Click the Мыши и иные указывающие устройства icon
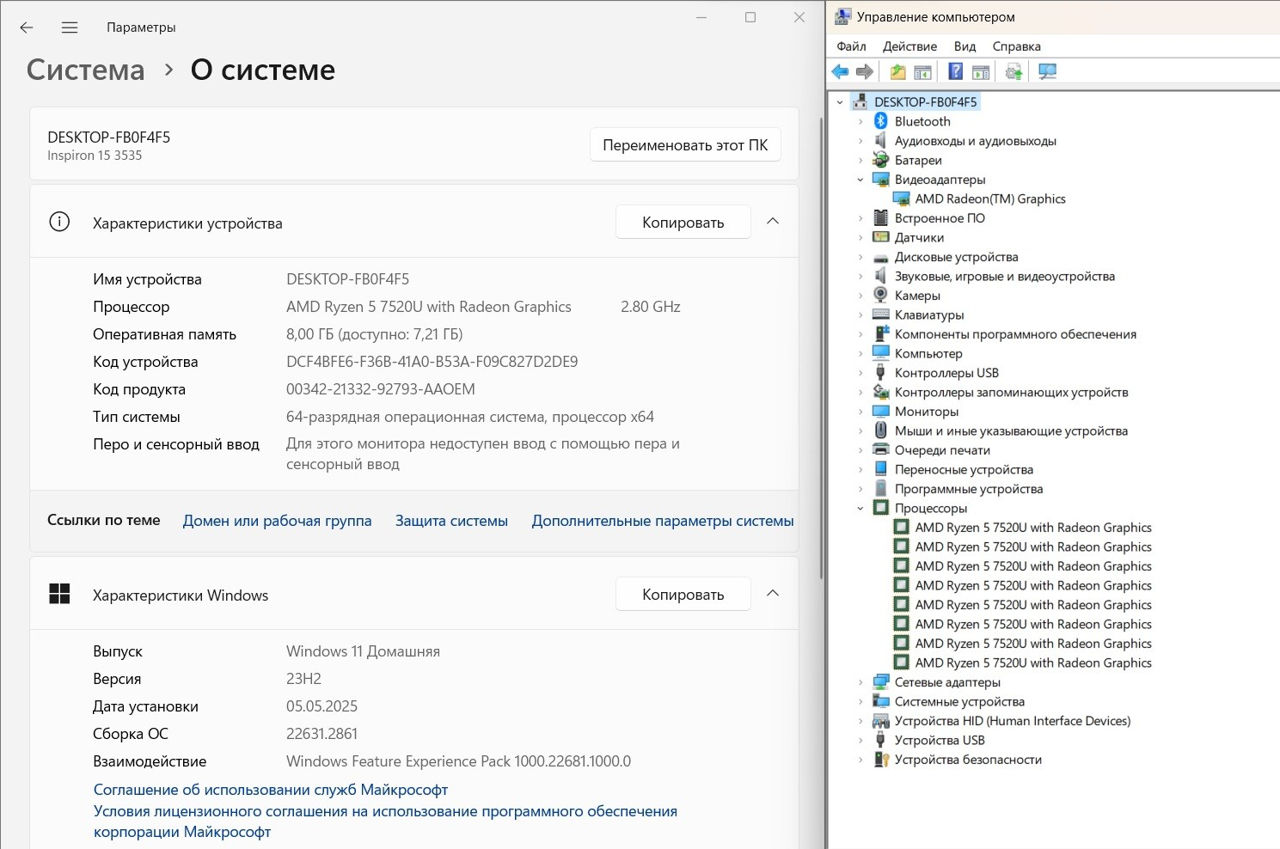This screenshot has width=1280, height=849. pos(881,431)
